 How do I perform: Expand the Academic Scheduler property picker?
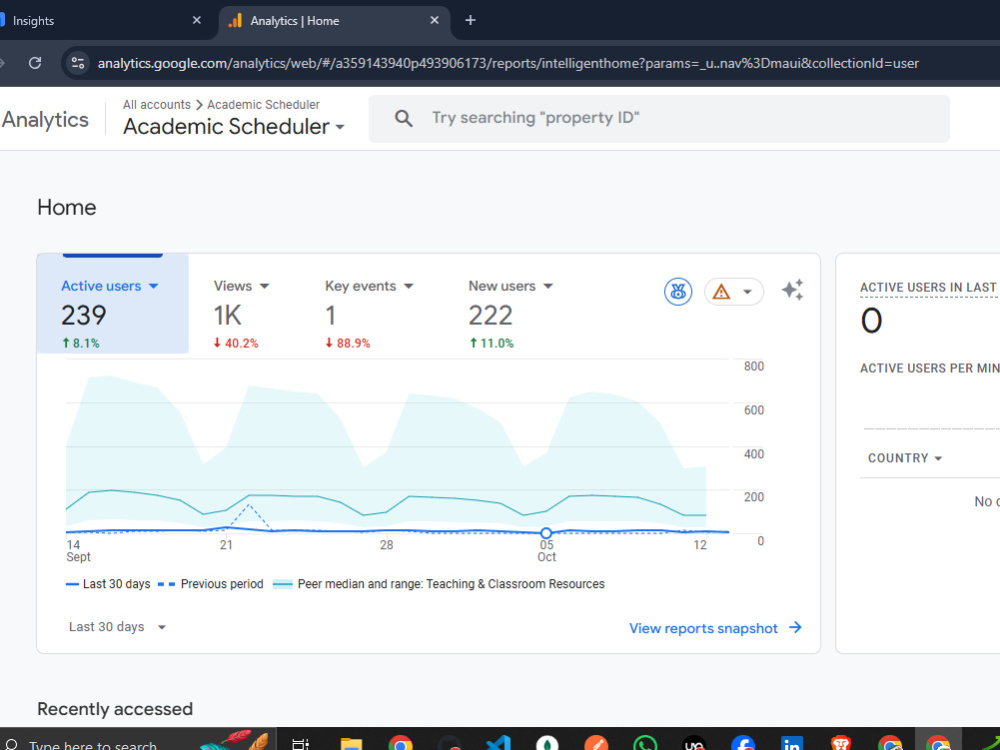coord(233,126)
